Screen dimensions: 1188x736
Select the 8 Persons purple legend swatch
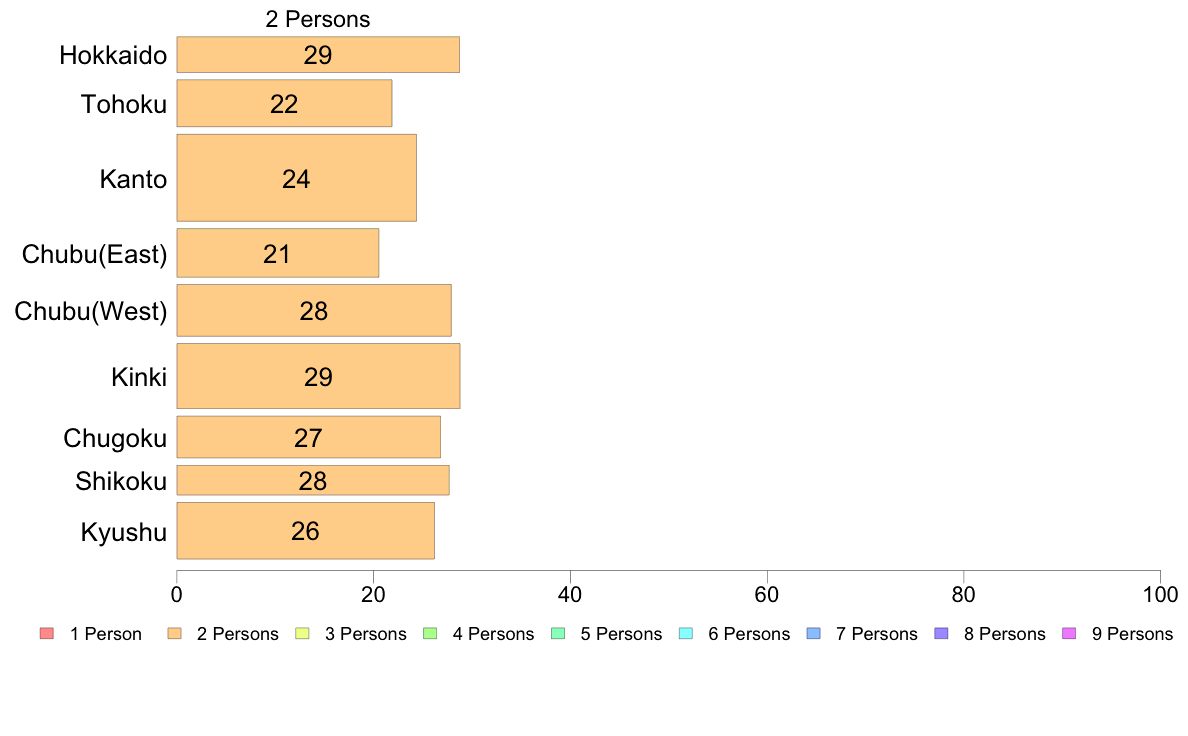click(942, 634)
